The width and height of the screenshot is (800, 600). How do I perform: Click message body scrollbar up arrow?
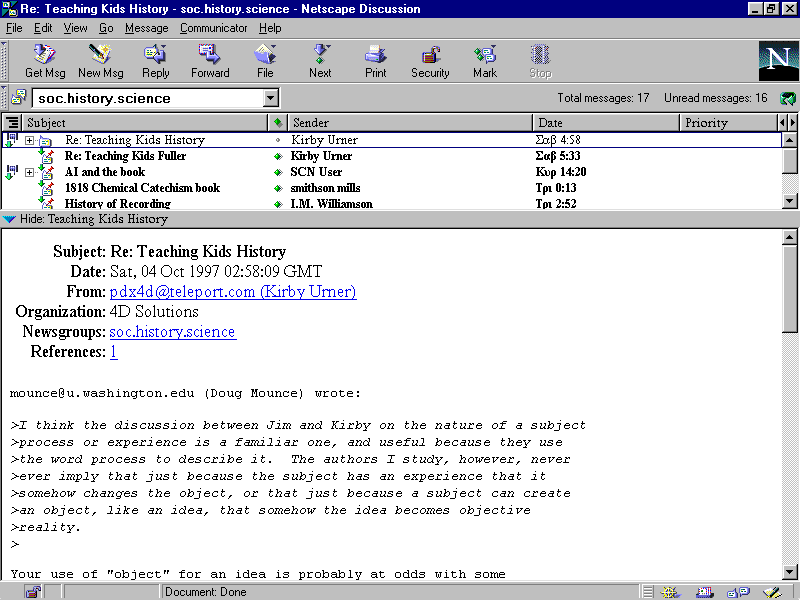coord(789,238)
